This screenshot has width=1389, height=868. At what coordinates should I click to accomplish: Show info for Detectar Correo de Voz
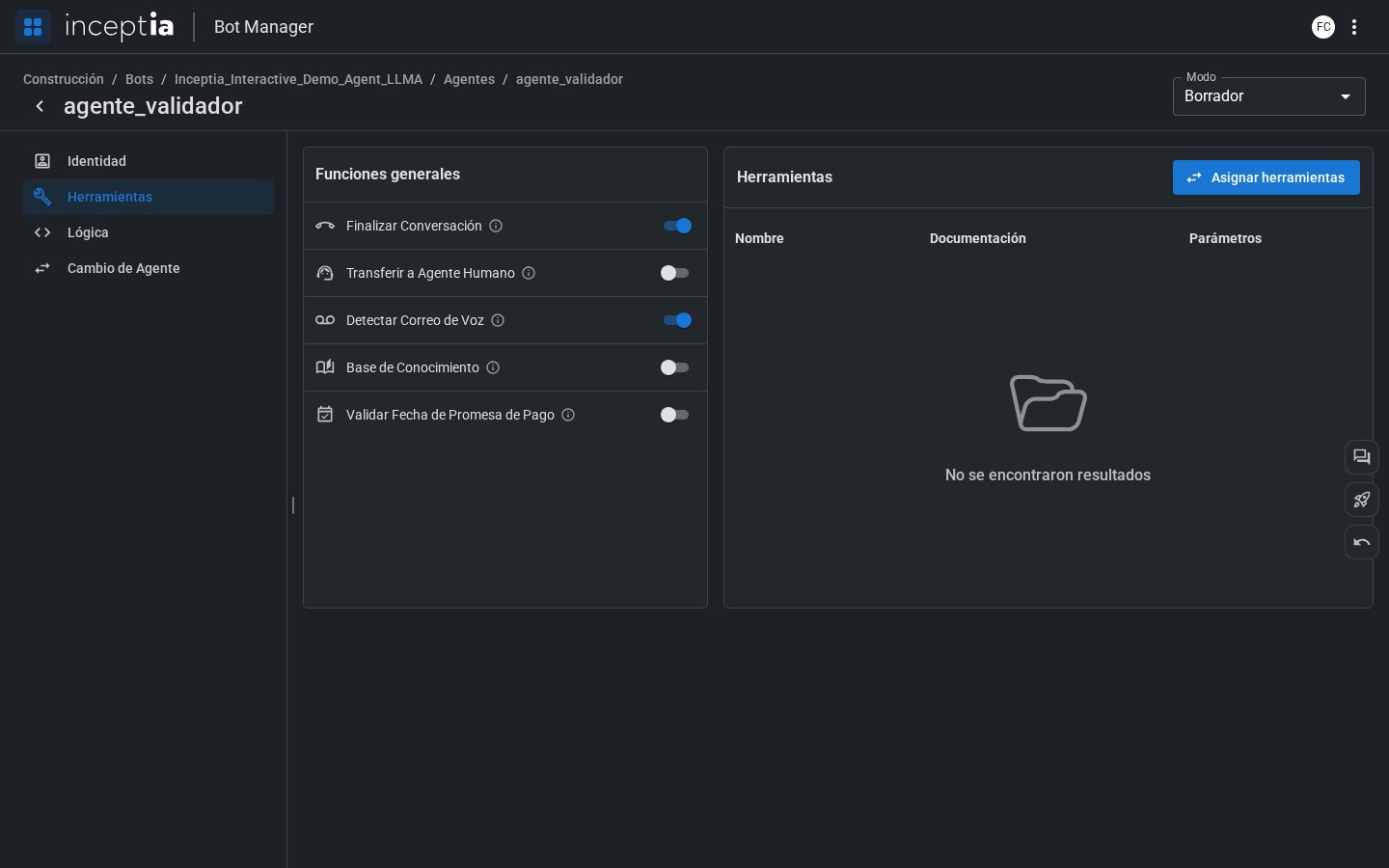[x=498, y=320]
